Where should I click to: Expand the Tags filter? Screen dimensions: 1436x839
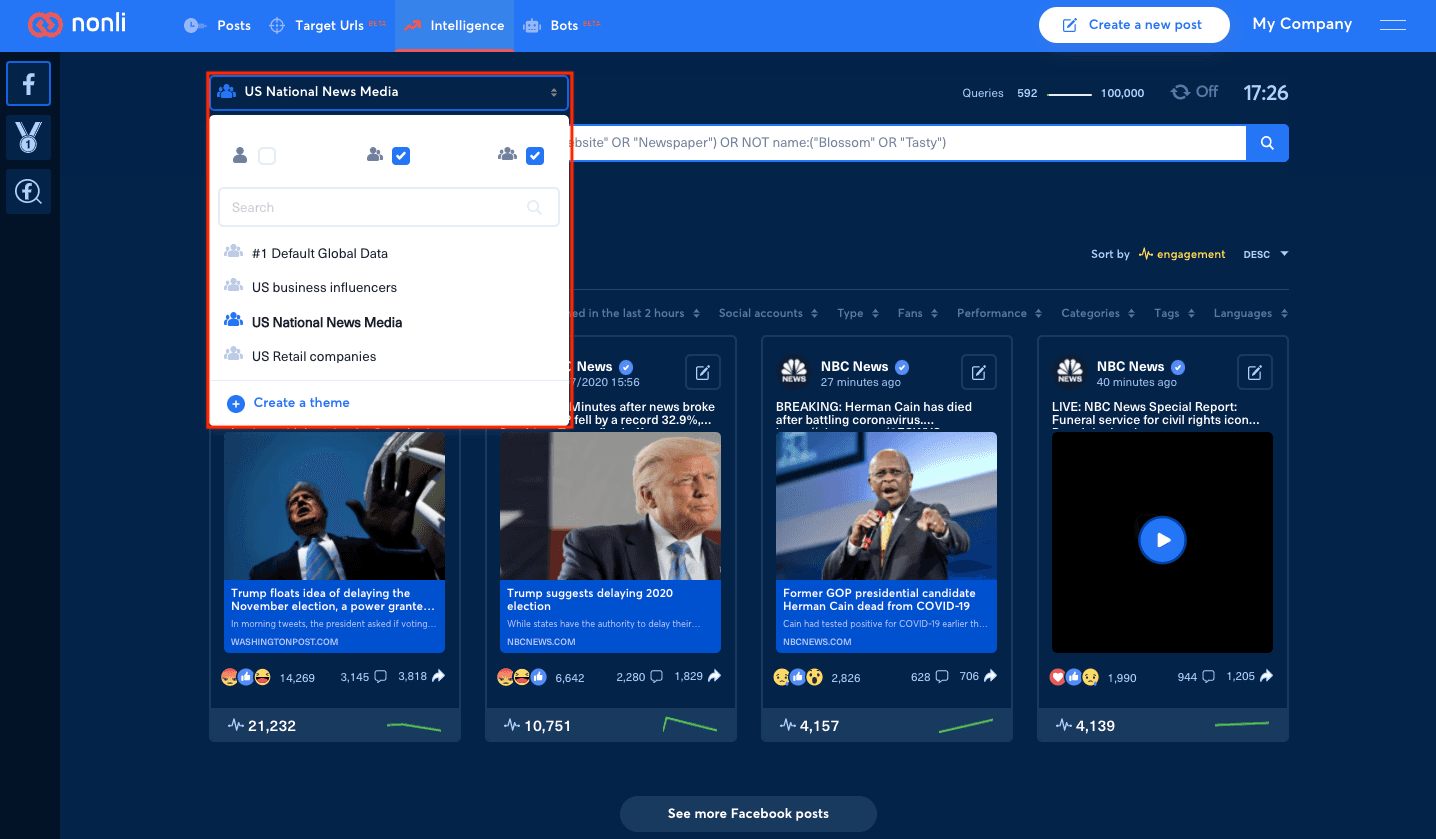click(1174, 313)
